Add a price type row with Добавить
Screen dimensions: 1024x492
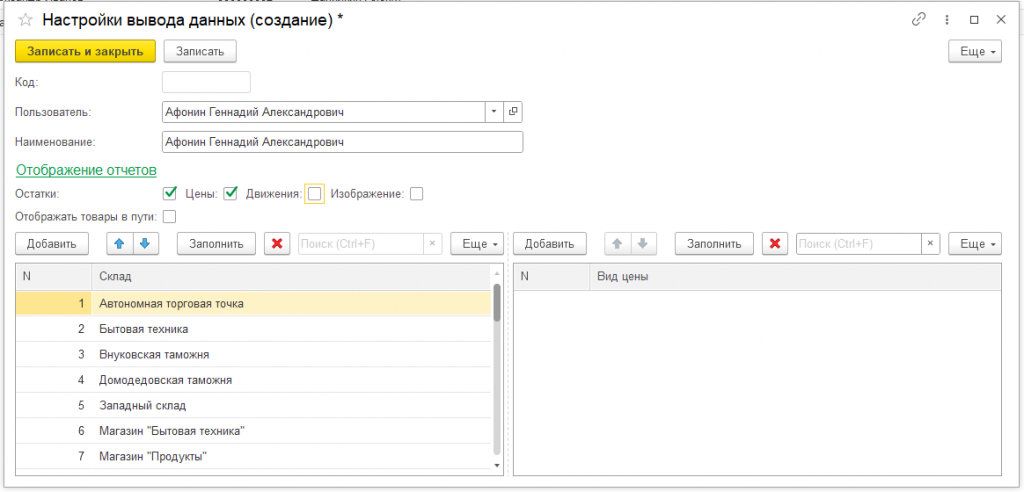[x=550, y=244]
